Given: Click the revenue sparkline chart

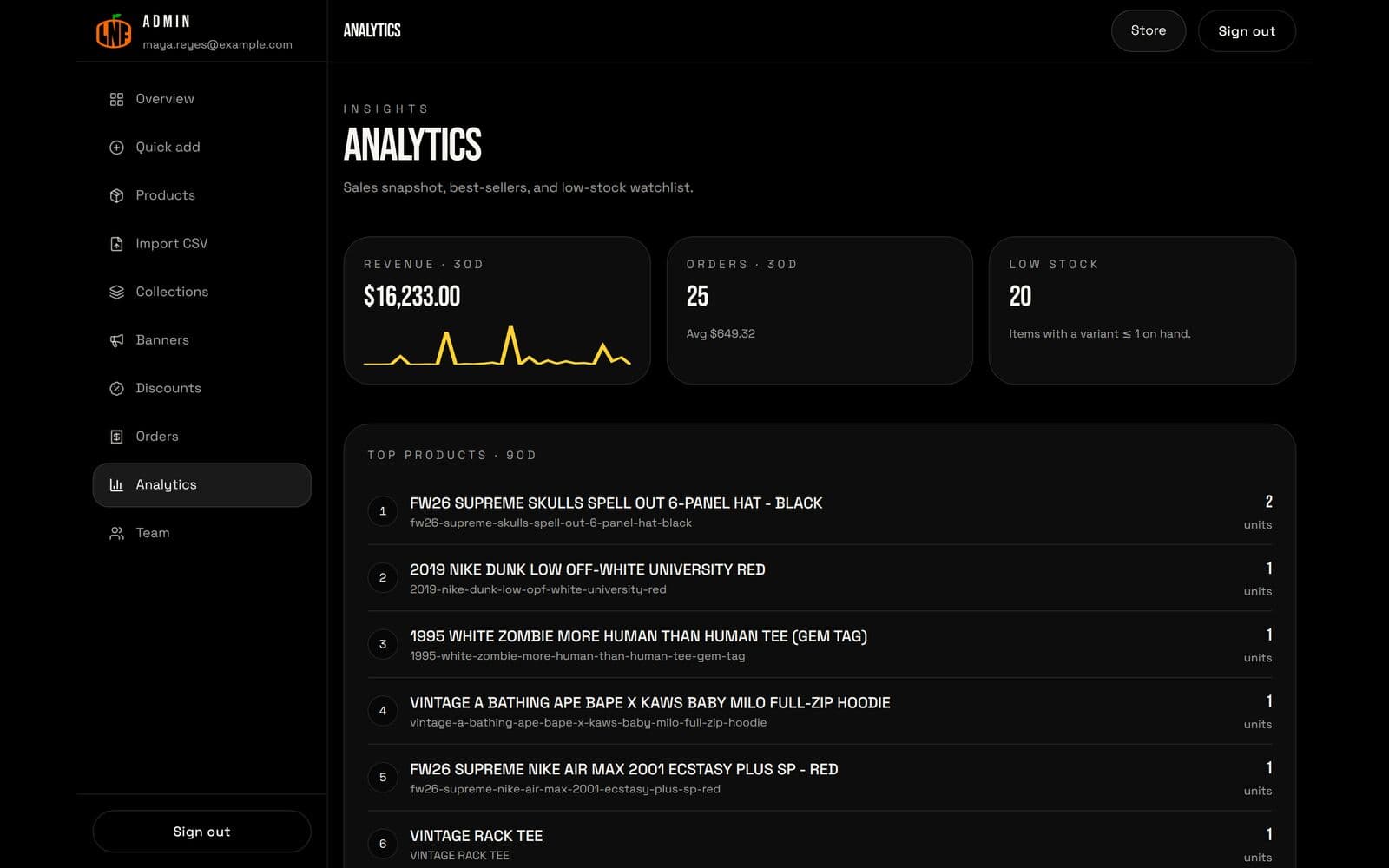Looking at the screenshot, I should pos(497,345).
